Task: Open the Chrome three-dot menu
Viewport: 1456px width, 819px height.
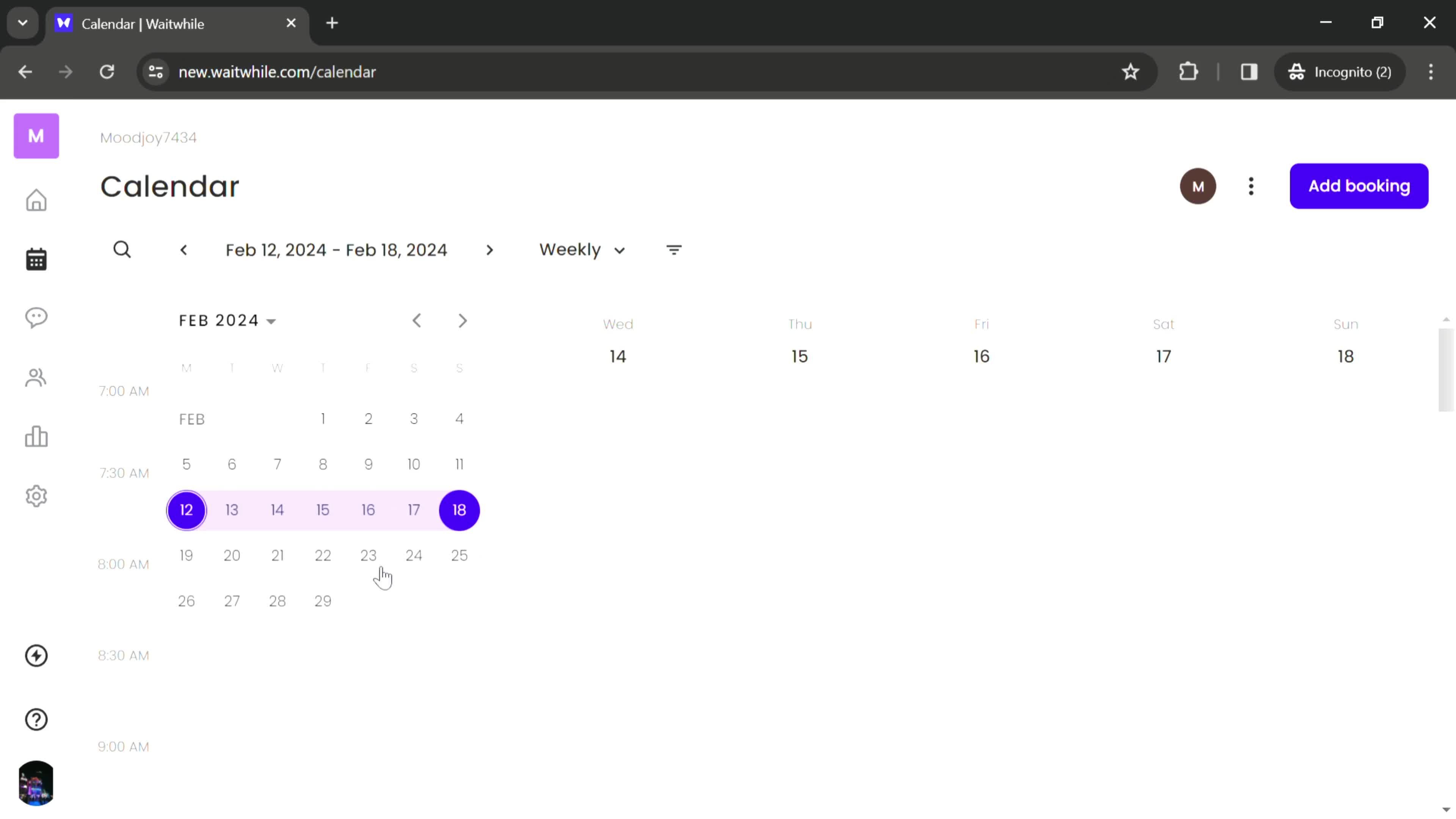Action: pos(1431,72)
